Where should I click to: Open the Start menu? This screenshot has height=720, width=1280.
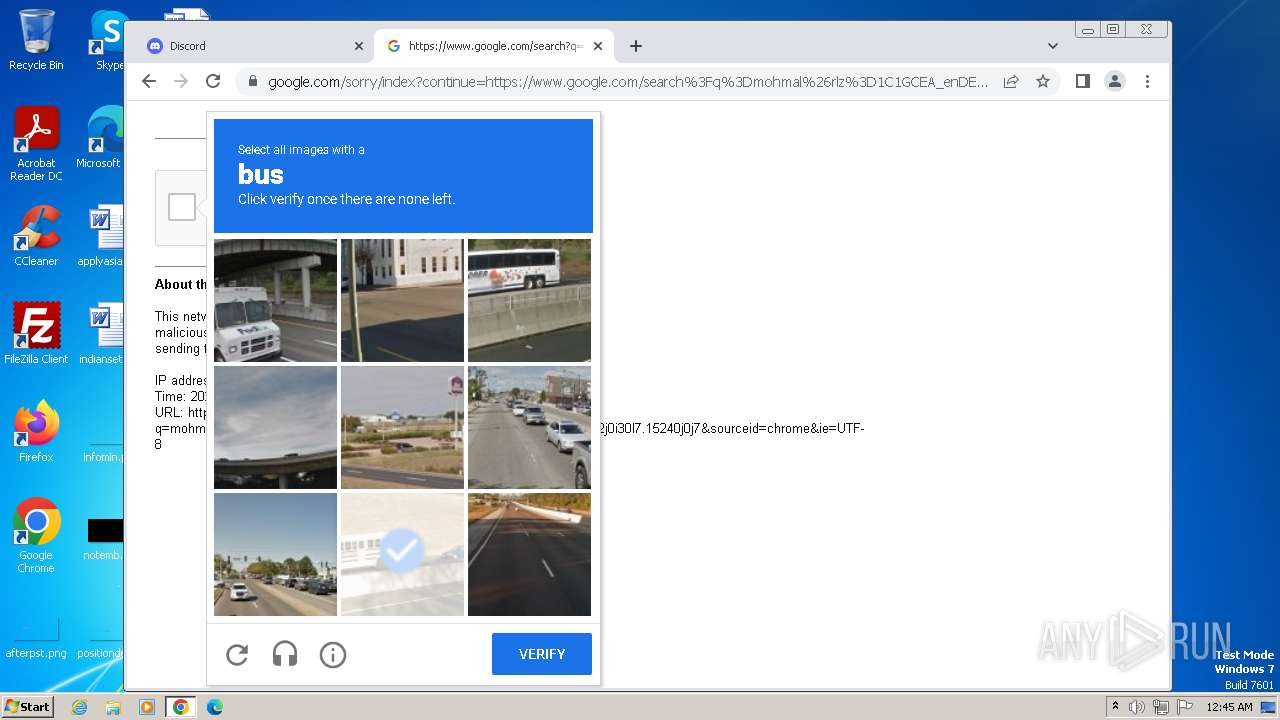(27, 707)
